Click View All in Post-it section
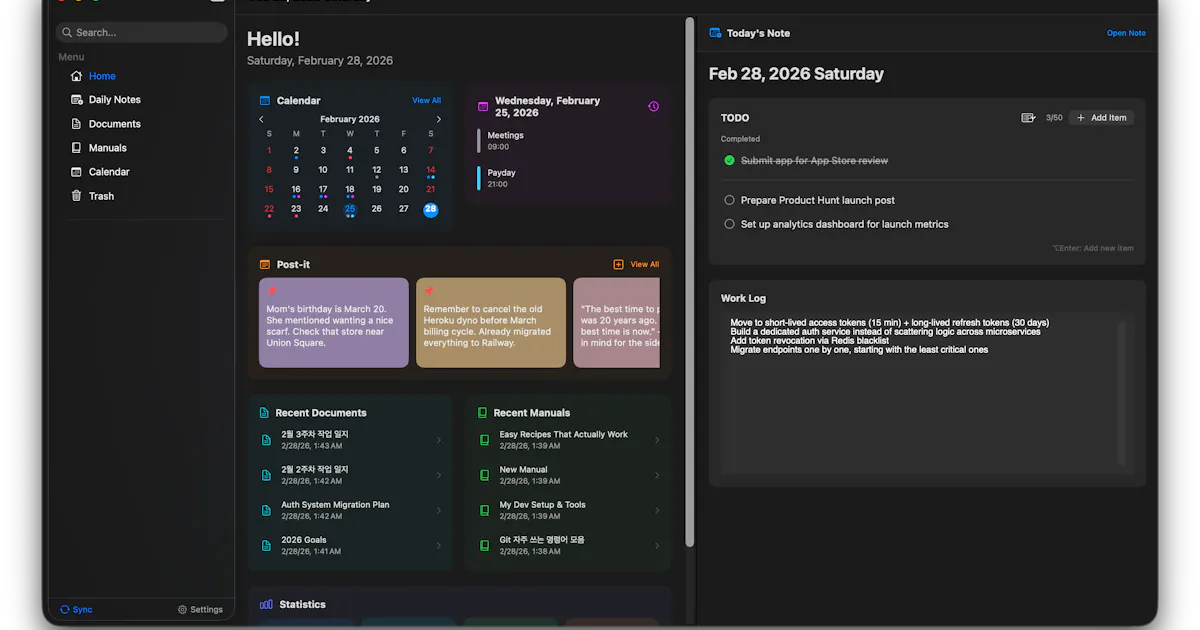1200x630 pixels. (645, 265)
